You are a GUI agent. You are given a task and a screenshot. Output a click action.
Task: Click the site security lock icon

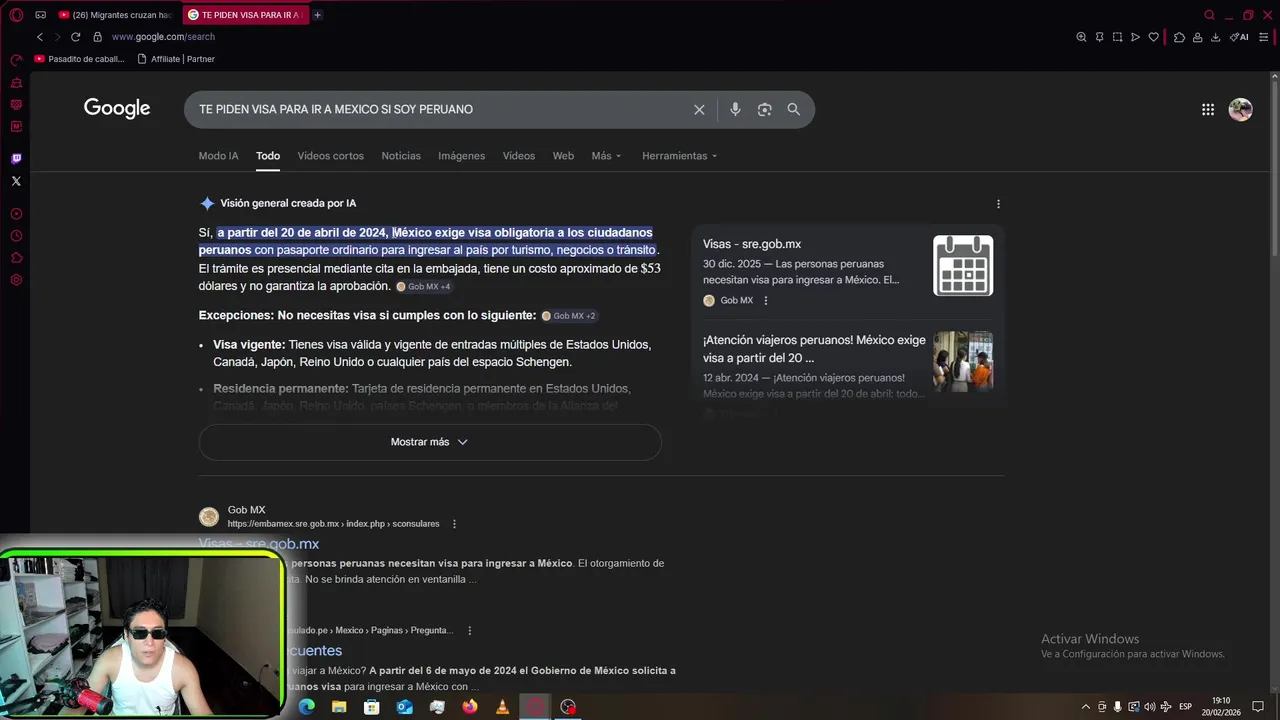click(97, 37)
